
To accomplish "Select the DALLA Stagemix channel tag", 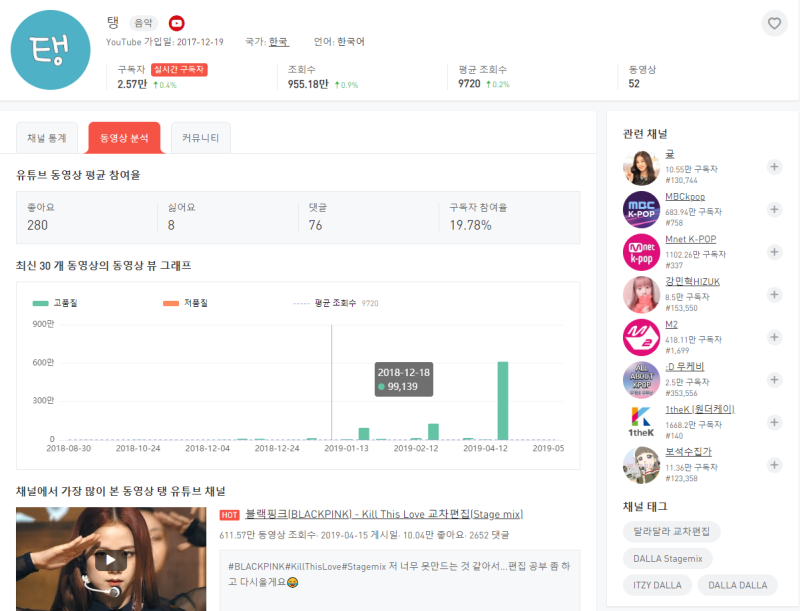I will 668,558.
